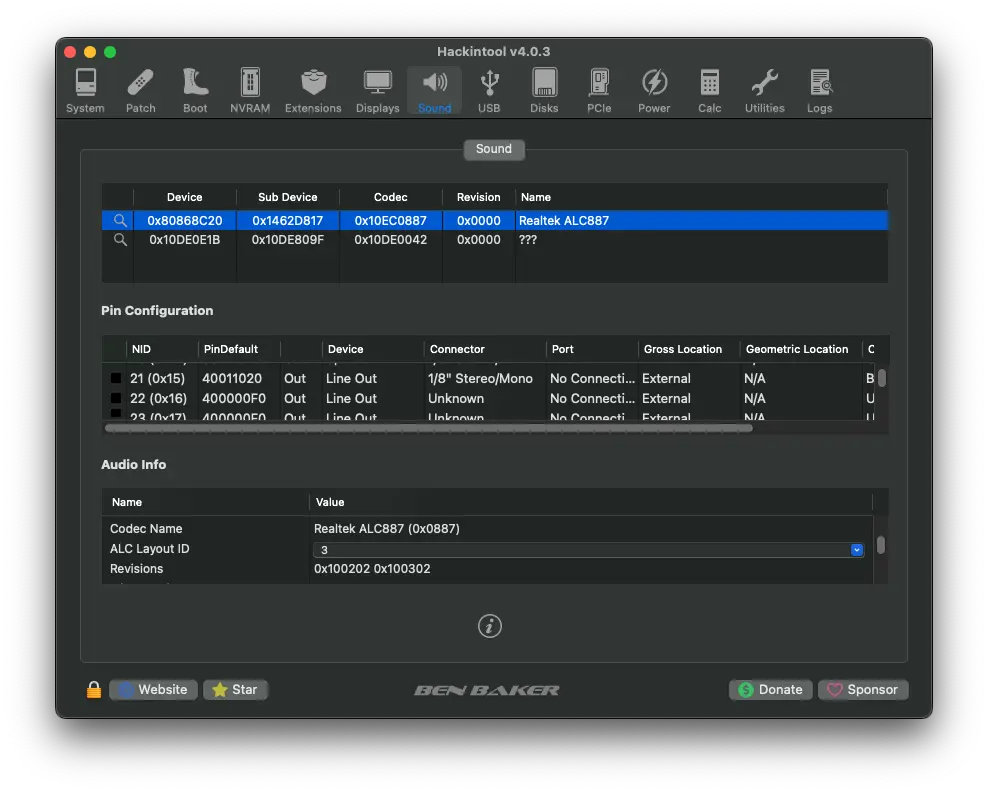Open the Disks toolbar icon
988x792 pixels.
pos(544,83)
